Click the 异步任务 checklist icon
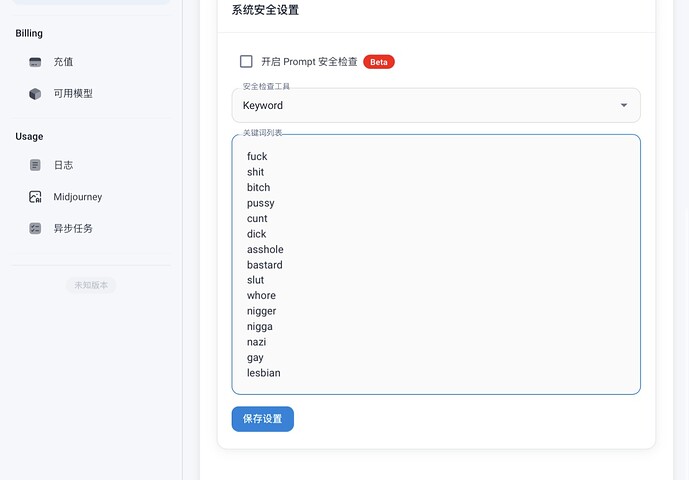 [35, 228]
